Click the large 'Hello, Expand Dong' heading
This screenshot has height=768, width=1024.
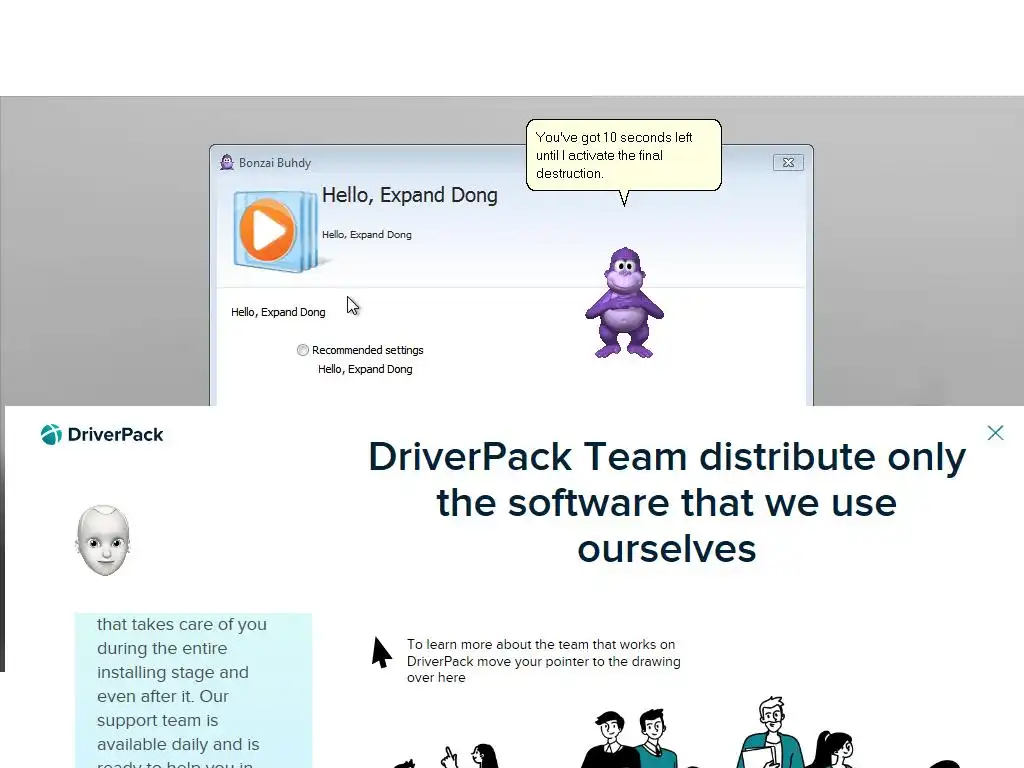(409, 195)
